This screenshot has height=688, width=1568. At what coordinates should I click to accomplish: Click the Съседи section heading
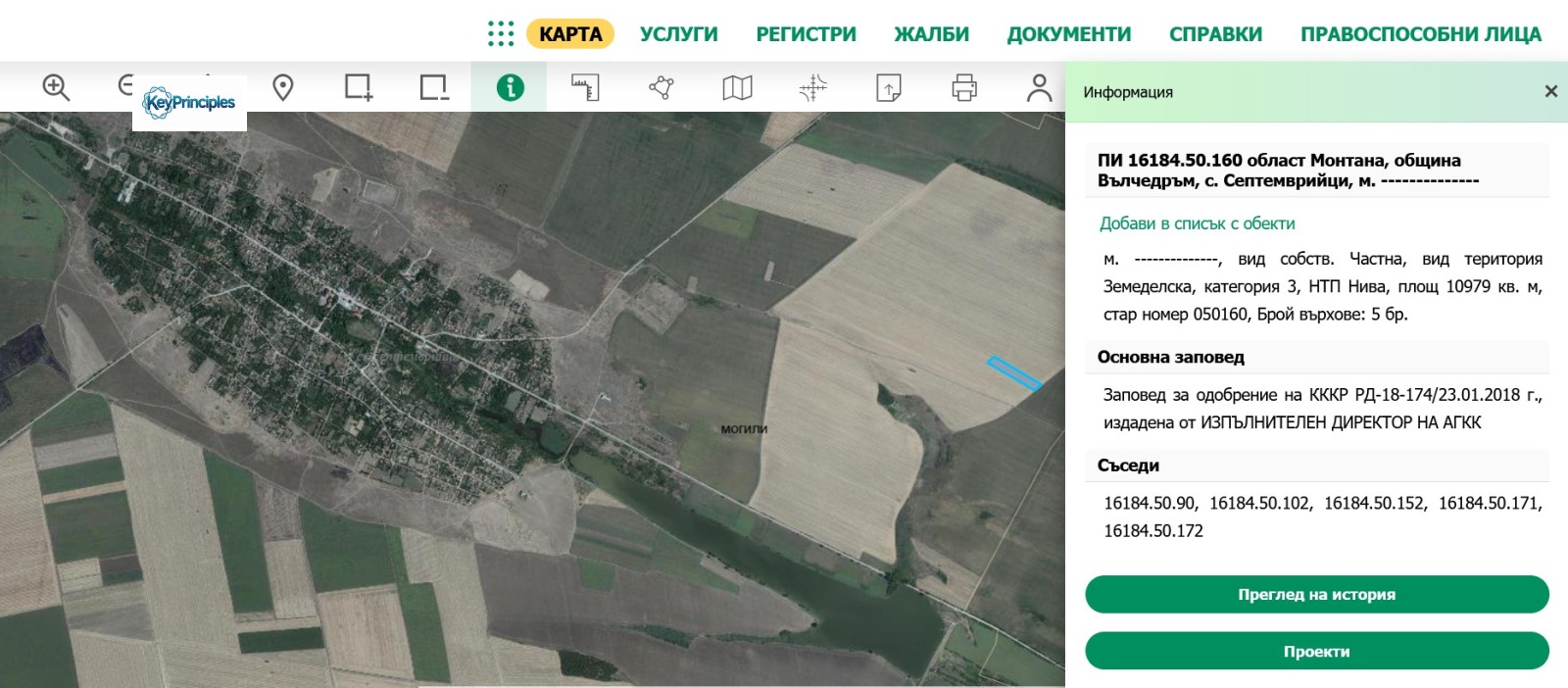pyautogui.click(x=1128, y=466)
